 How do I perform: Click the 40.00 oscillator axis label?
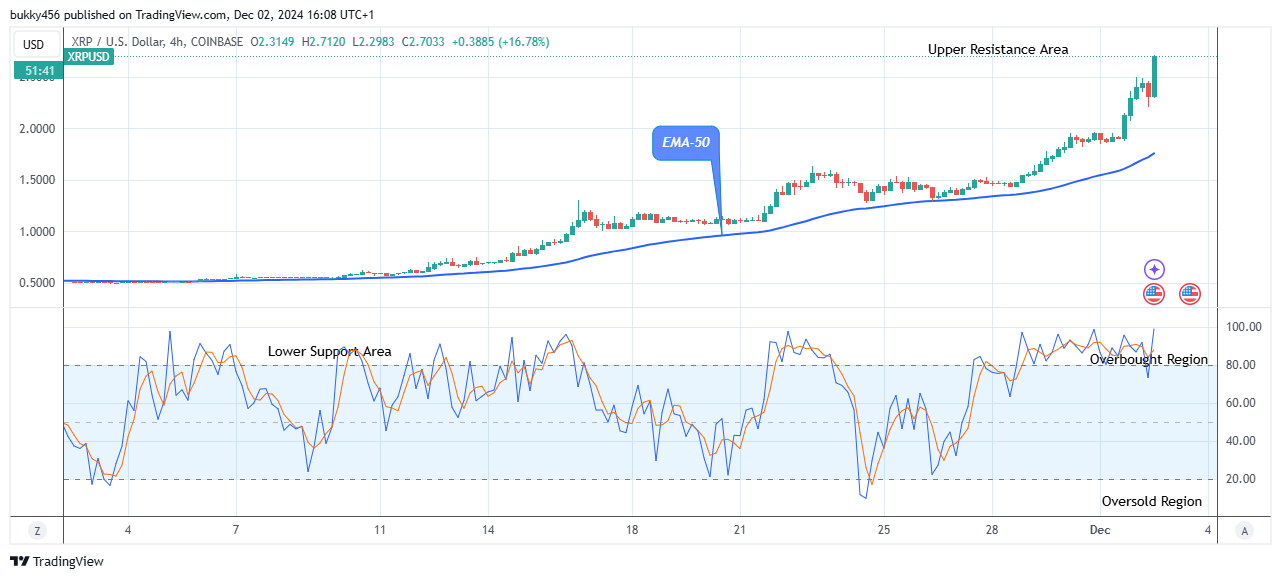click(x=1243, y=441)
